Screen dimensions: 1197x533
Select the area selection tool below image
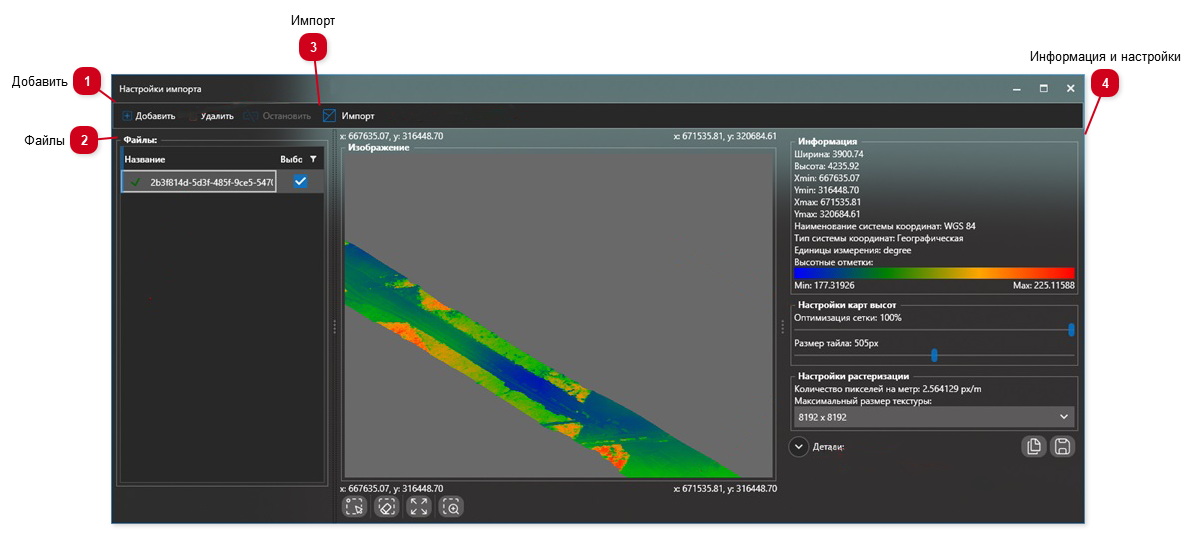pyautogui.click(x=355, y=506)
